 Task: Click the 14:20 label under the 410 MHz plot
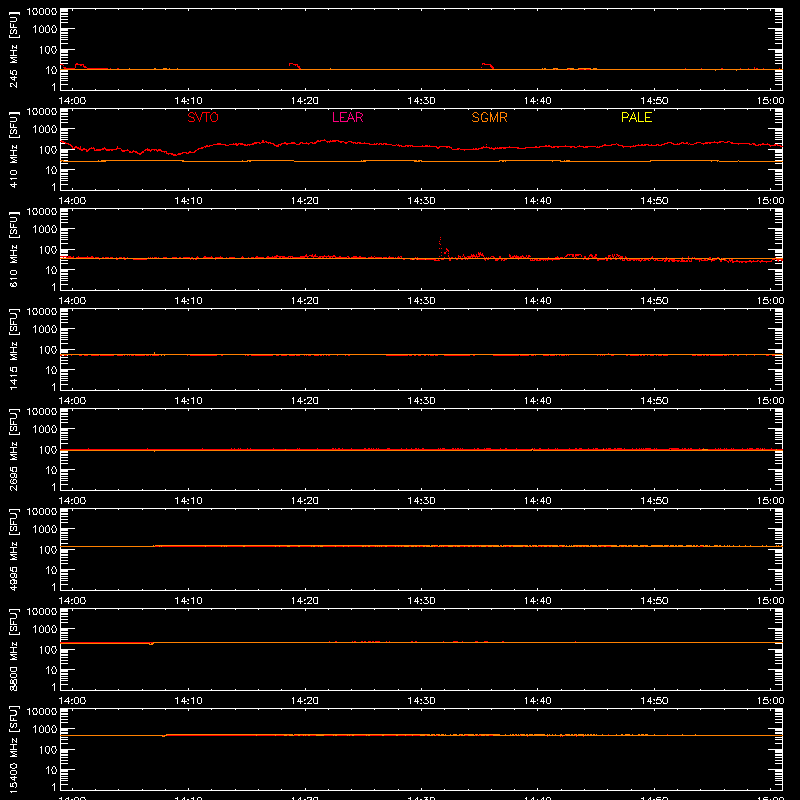[x=305, y=201]
